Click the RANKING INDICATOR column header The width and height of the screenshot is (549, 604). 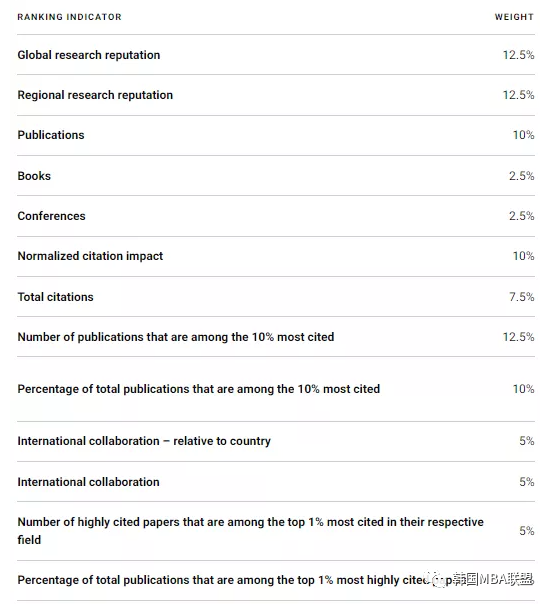(69, 17)
